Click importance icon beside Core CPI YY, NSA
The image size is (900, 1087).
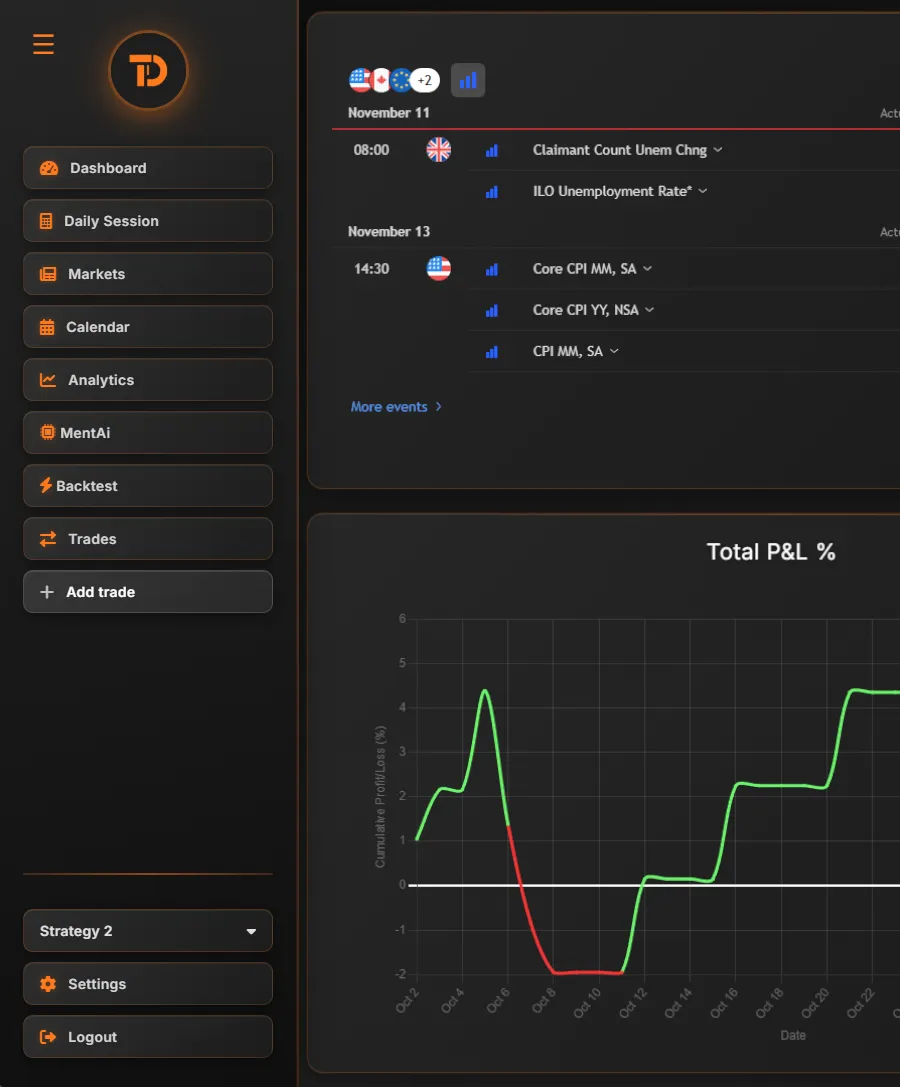click(492, 311)
